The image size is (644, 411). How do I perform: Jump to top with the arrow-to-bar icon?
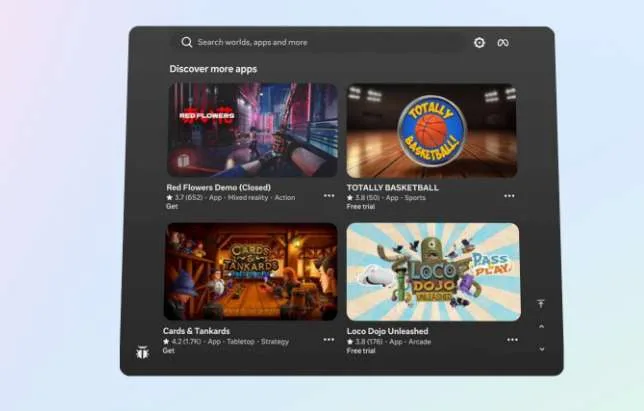[x=541, y=304]
